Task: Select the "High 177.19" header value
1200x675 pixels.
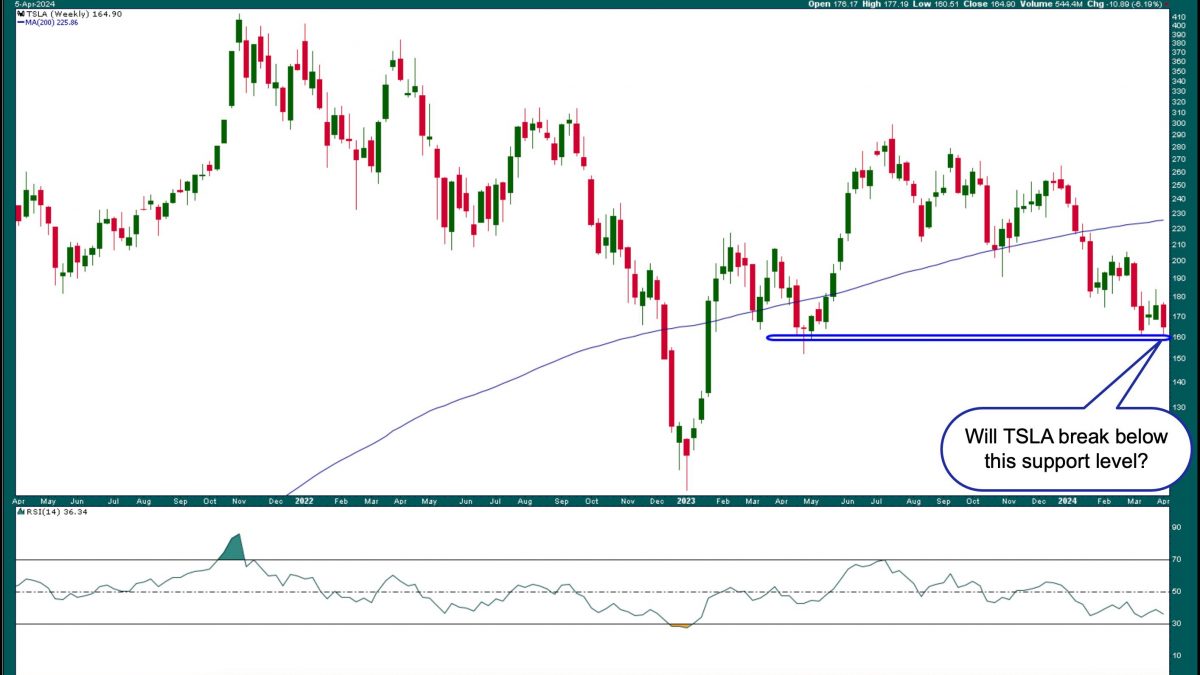Action: pyautogui.click(x=886, y=4)
